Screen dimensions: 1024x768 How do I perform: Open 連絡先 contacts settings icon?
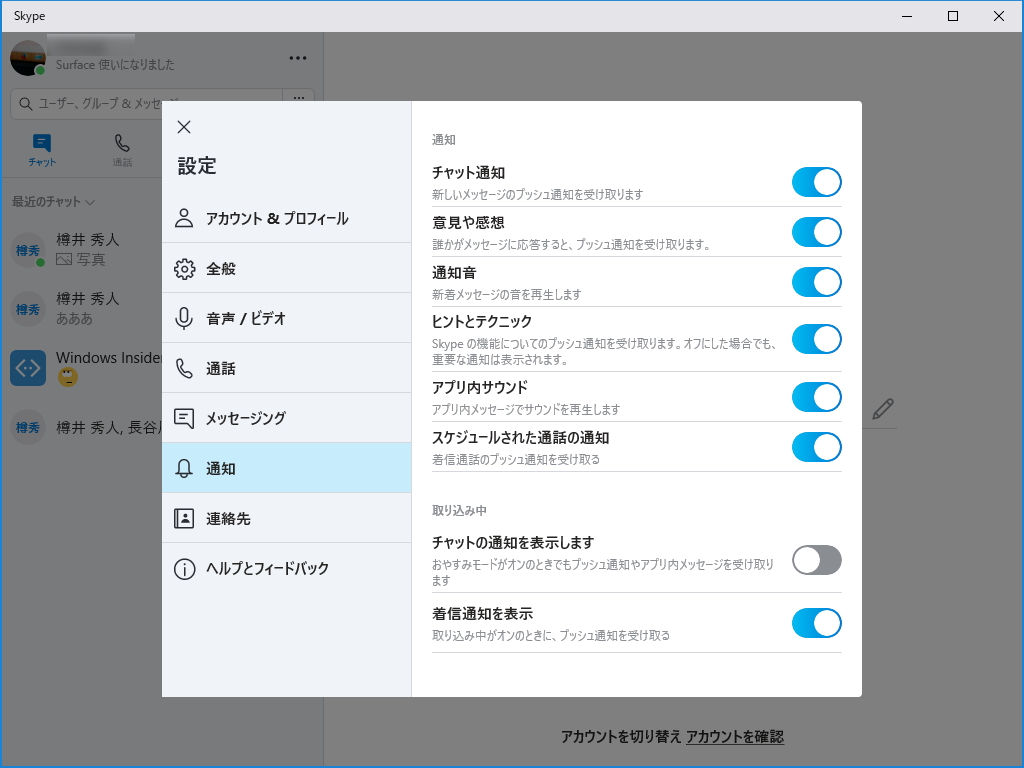(x=185, y=518)
